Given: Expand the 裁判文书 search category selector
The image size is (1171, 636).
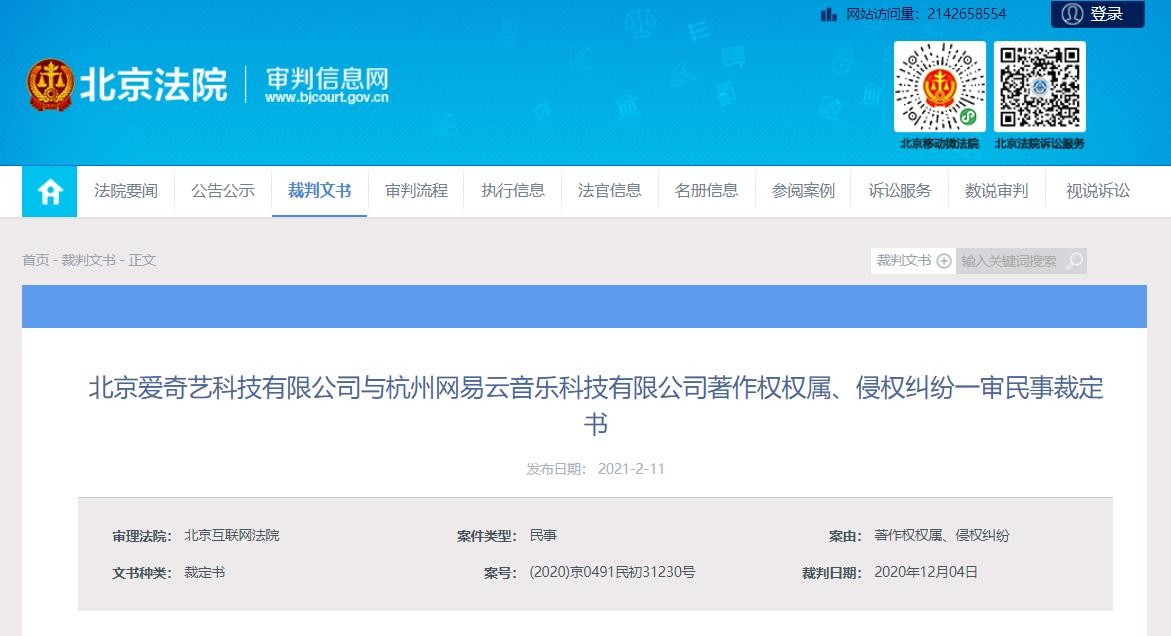Looking at the screenshot, I should 913,261.
